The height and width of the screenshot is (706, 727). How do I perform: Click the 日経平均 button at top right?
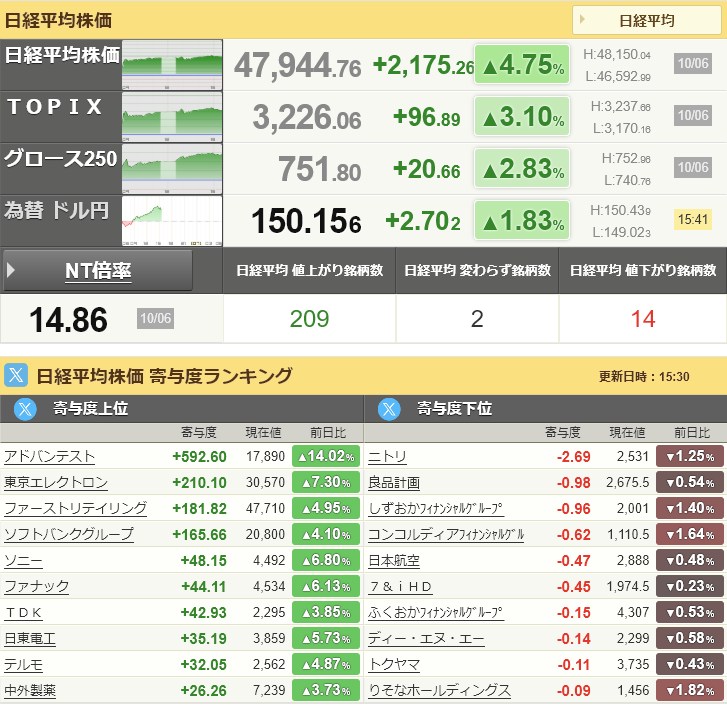[646, 20]
